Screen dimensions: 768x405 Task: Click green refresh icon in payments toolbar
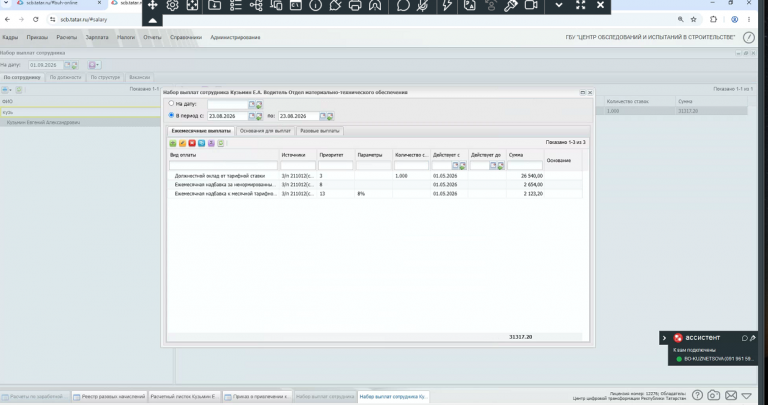(221, 143)
